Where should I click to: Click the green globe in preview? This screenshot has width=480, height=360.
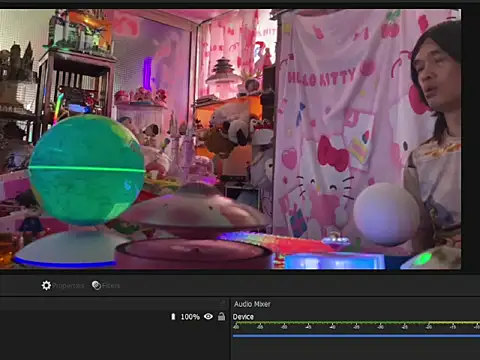(x=87, y=169)
